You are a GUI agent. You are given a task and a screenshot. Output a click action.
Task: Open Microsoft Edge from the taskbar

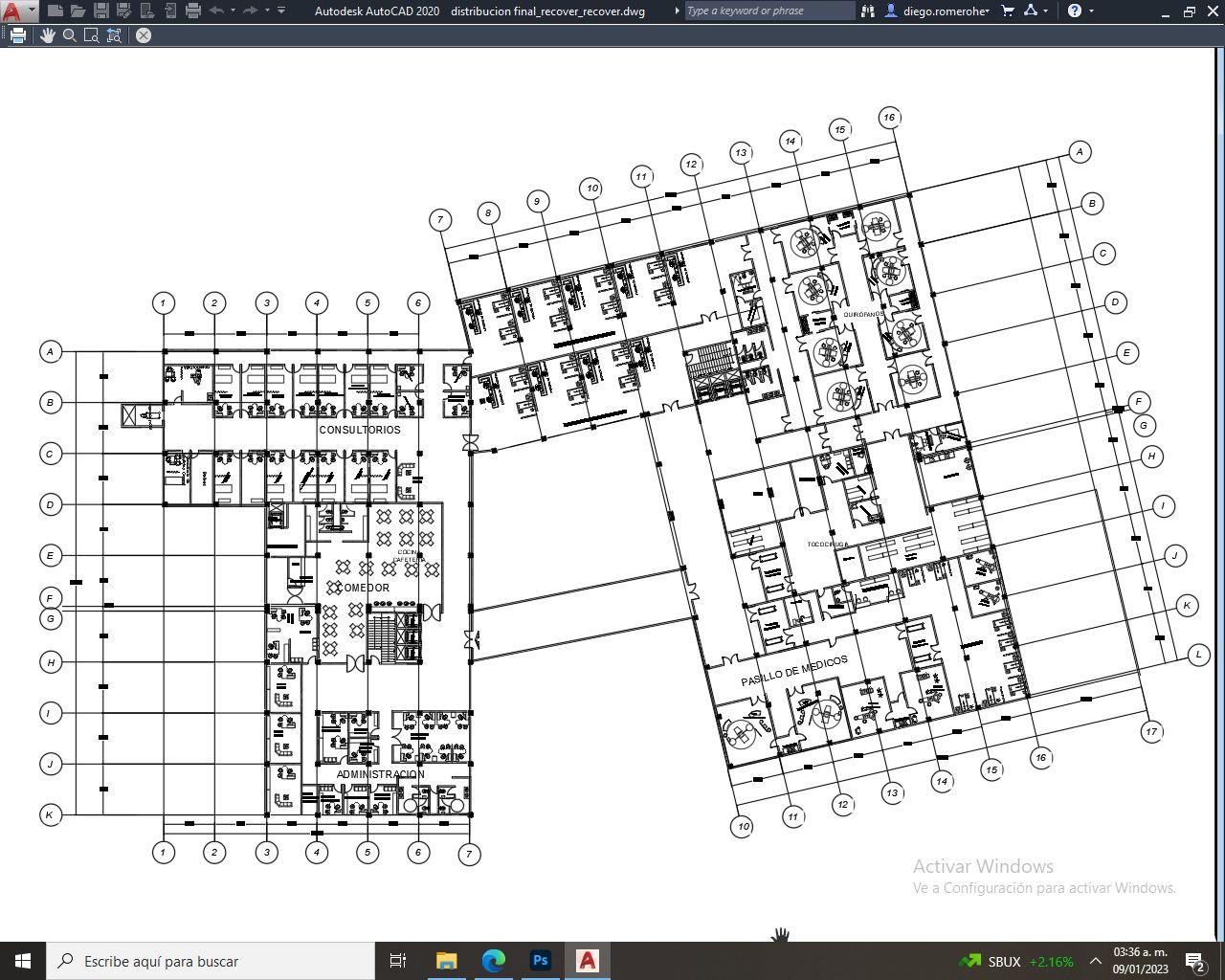pos(493,961)
